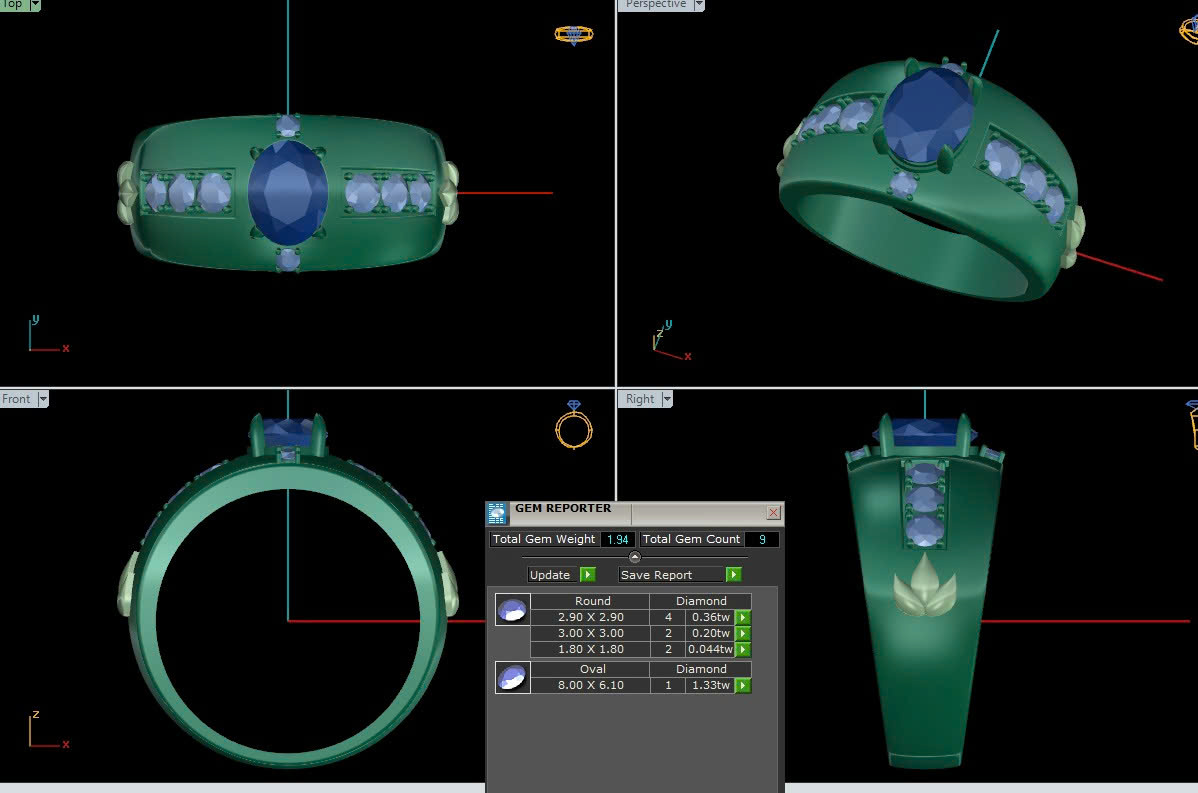
Task: Select the Right viewport title label
Action: 639,400
